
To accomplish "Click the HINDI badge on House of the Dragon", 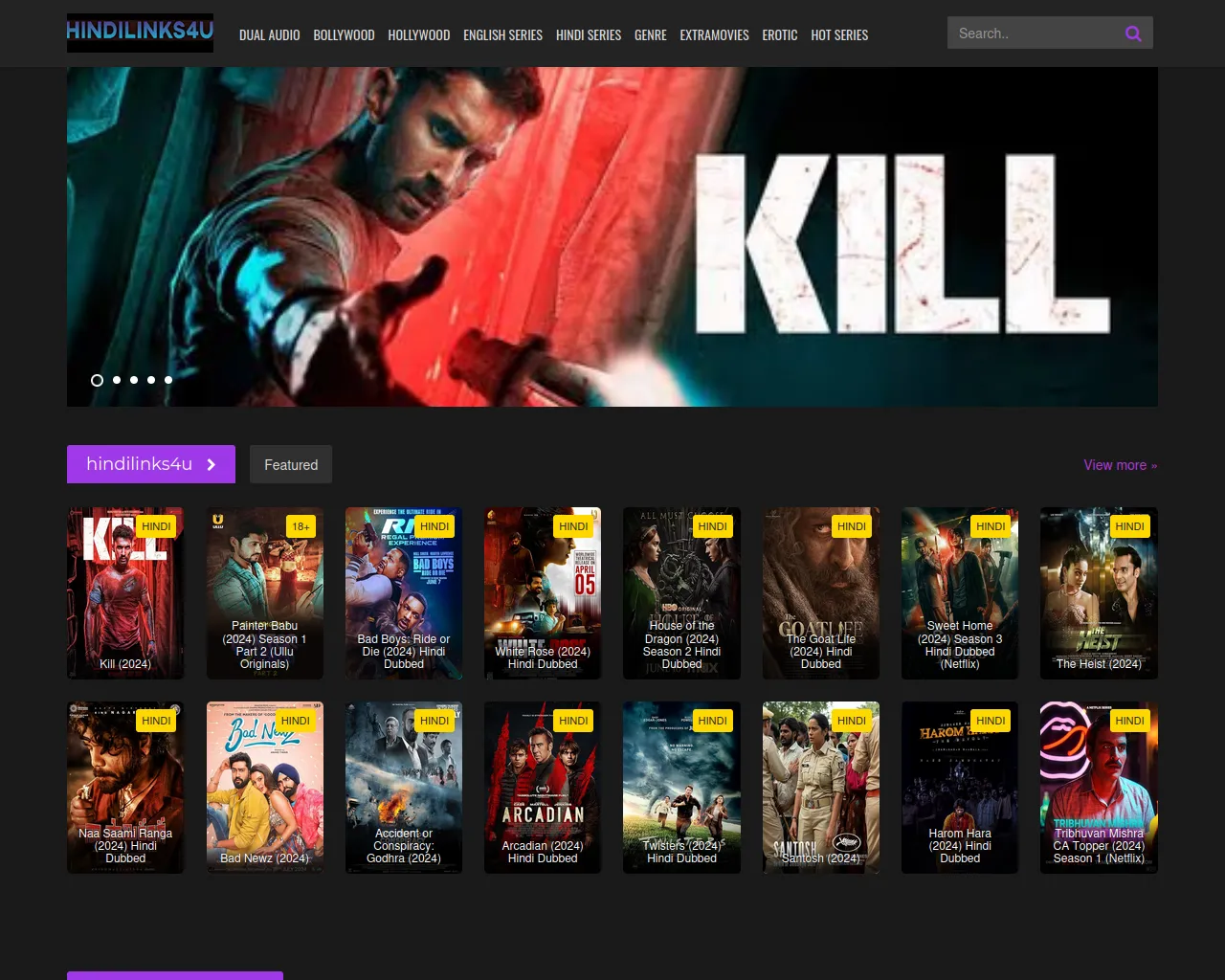I will (712, 526).
